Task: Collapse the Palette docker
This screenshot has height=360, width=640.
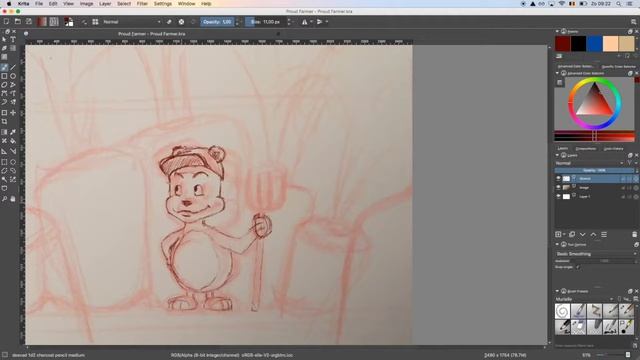Action: tap(557, 31)
